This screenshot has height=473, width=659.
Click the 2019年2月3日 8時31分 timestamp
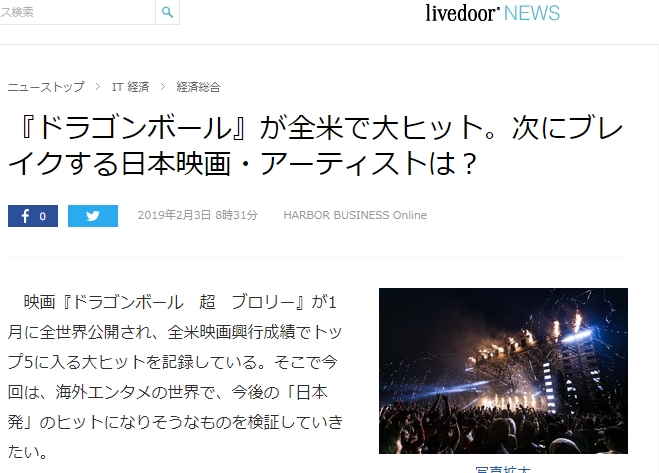[x=198, y=215]
